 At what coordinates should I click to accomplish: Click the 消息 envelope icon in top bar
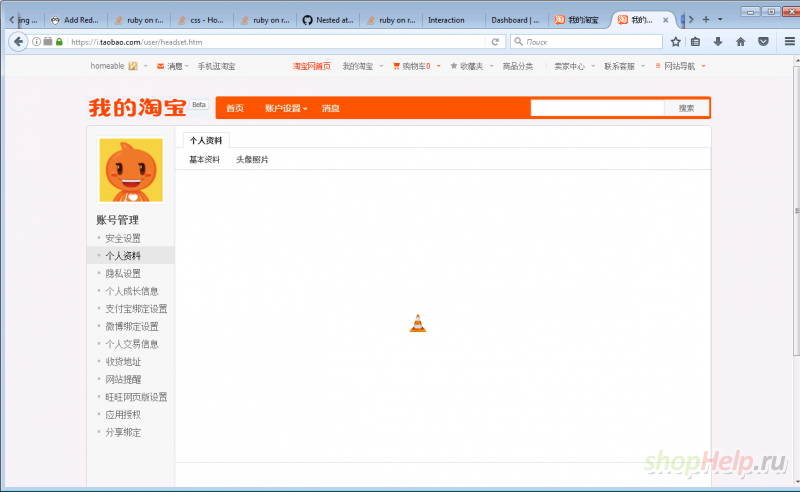(160, 66)
